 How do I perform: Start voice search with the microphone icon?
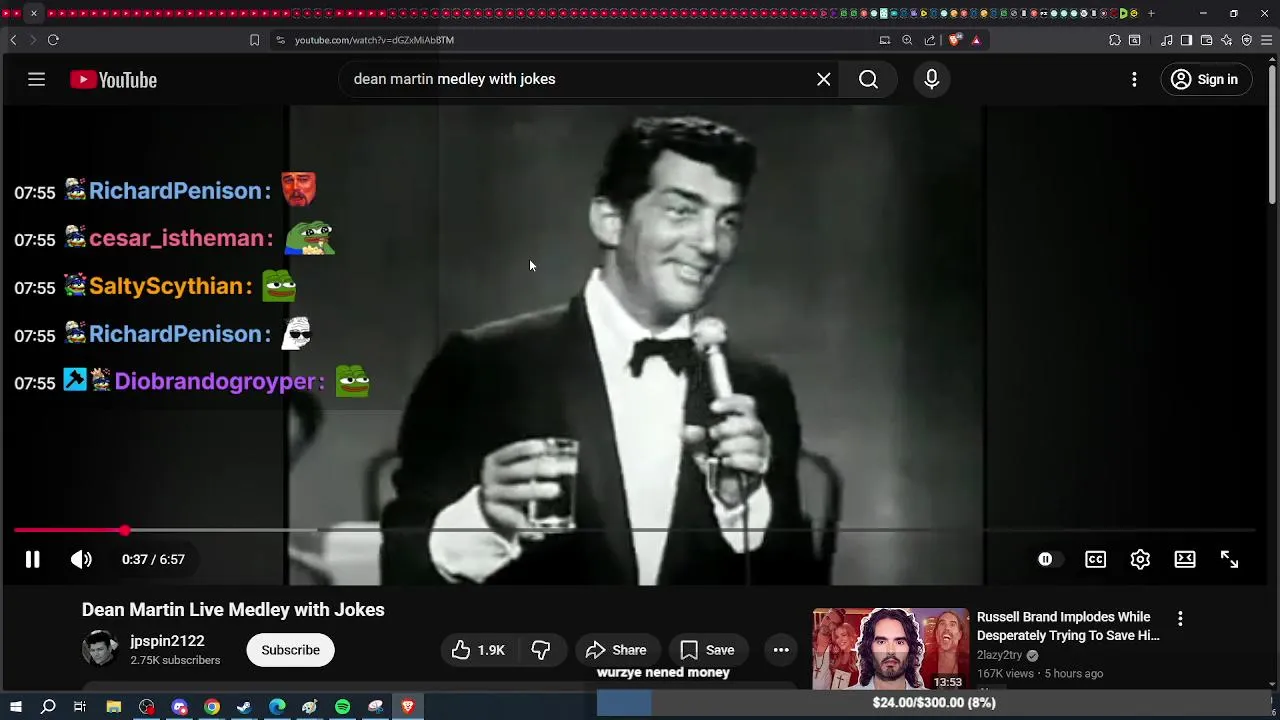[x=931, y=79]
